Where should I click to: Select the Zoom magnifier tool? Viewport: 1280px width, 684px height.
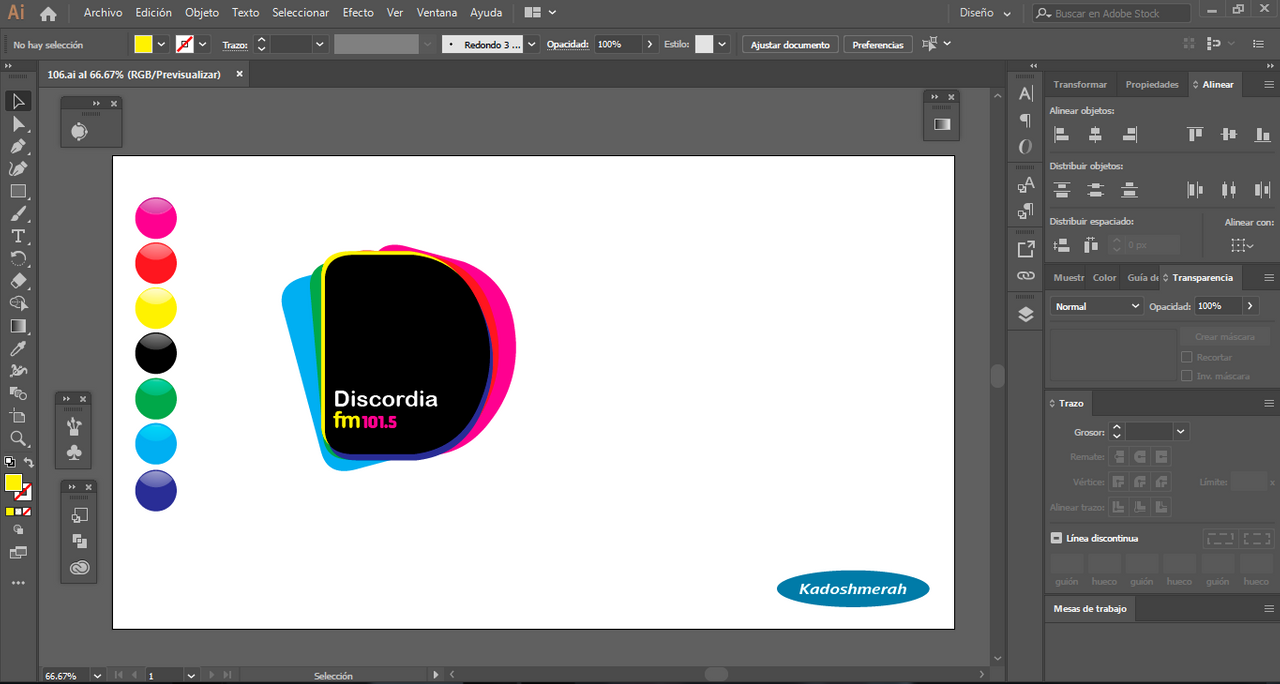18,438
